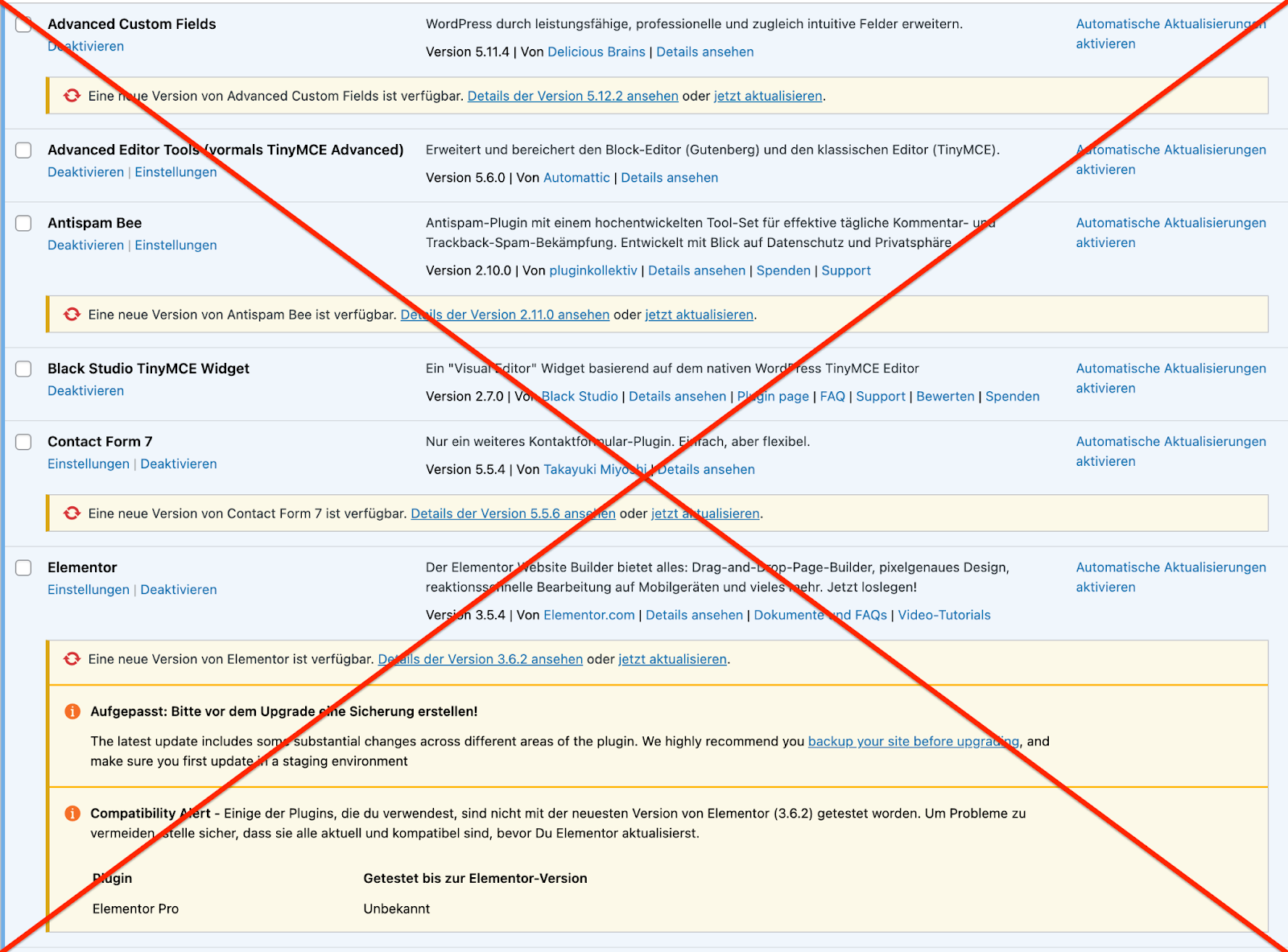Open pluginkollektiv author link
Image resolution: width=1288 pixels, height=952 pixels.
593,271
